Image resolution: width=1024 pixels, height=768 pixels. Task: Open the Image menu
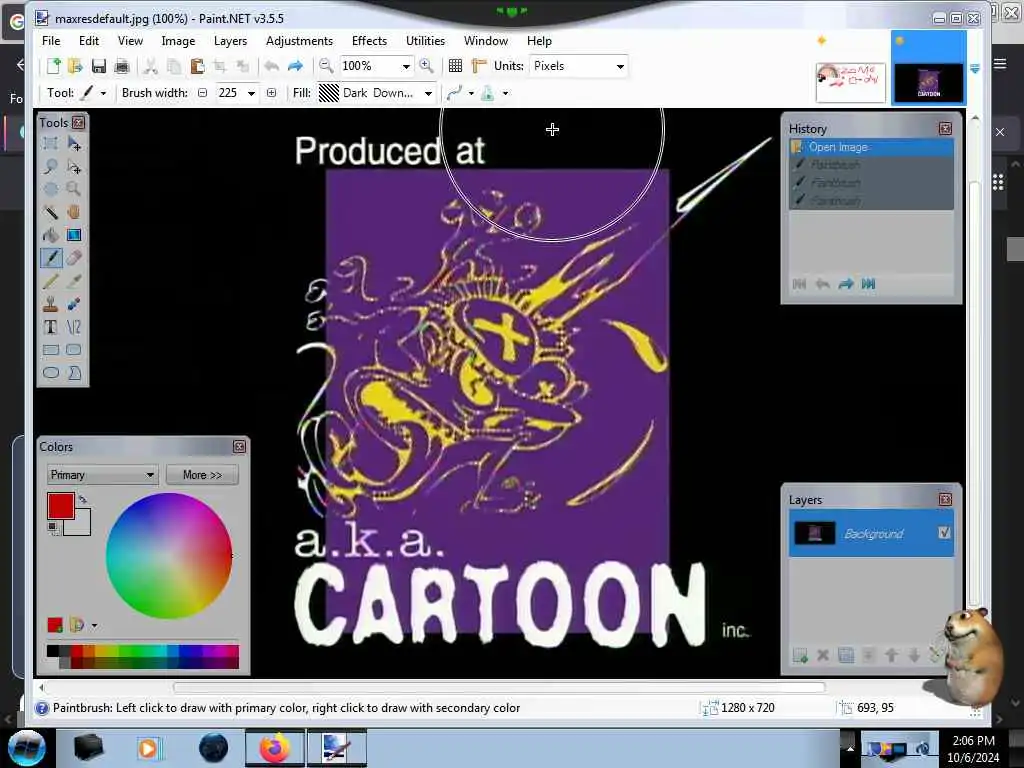coord(178,40)
